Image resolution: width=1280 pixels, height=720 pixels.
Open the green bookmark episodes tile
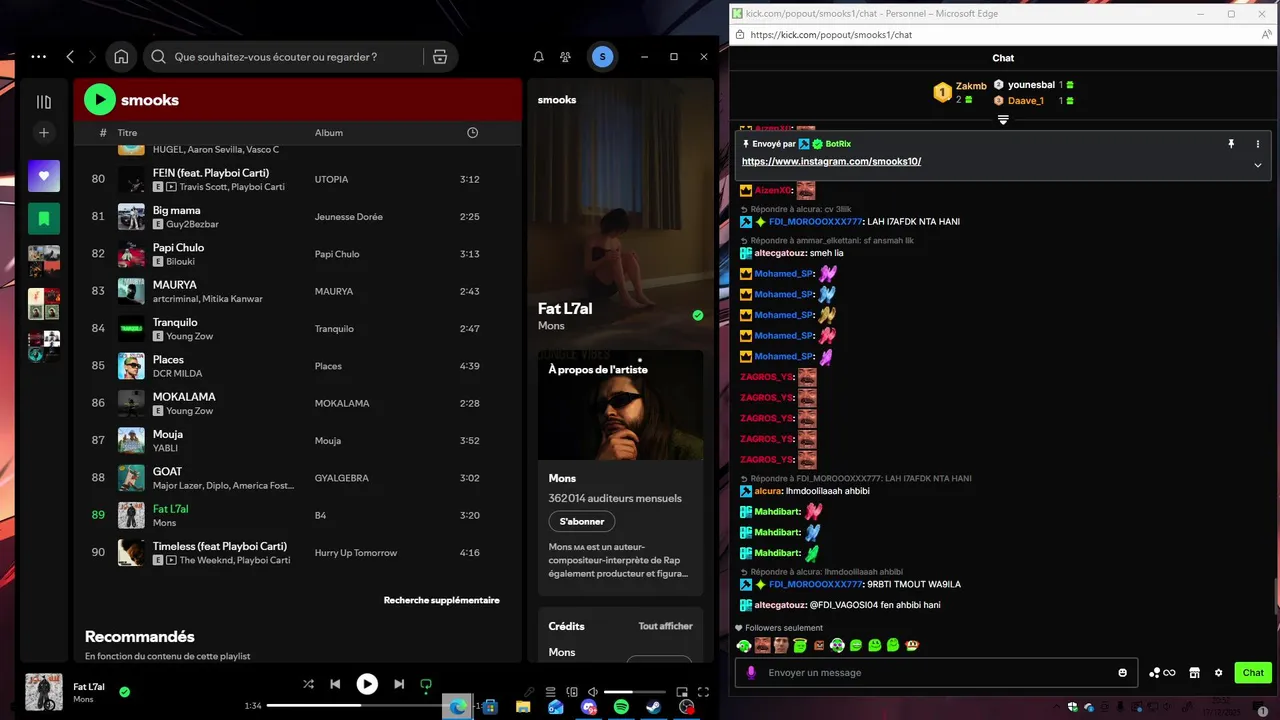(44, 218)
